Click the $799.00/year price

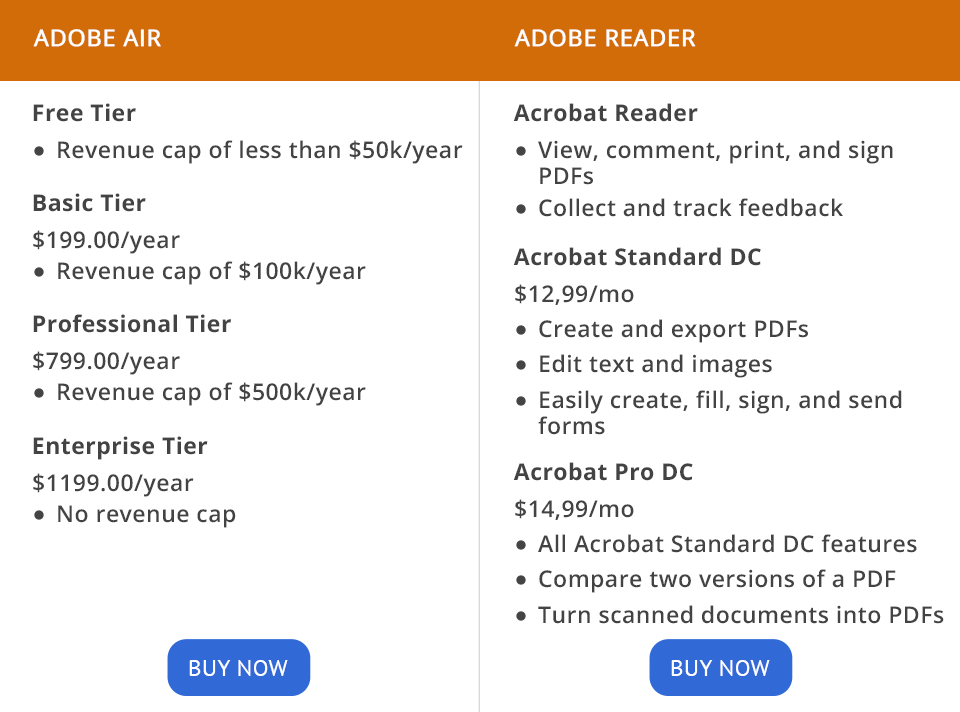click(106, 361)
